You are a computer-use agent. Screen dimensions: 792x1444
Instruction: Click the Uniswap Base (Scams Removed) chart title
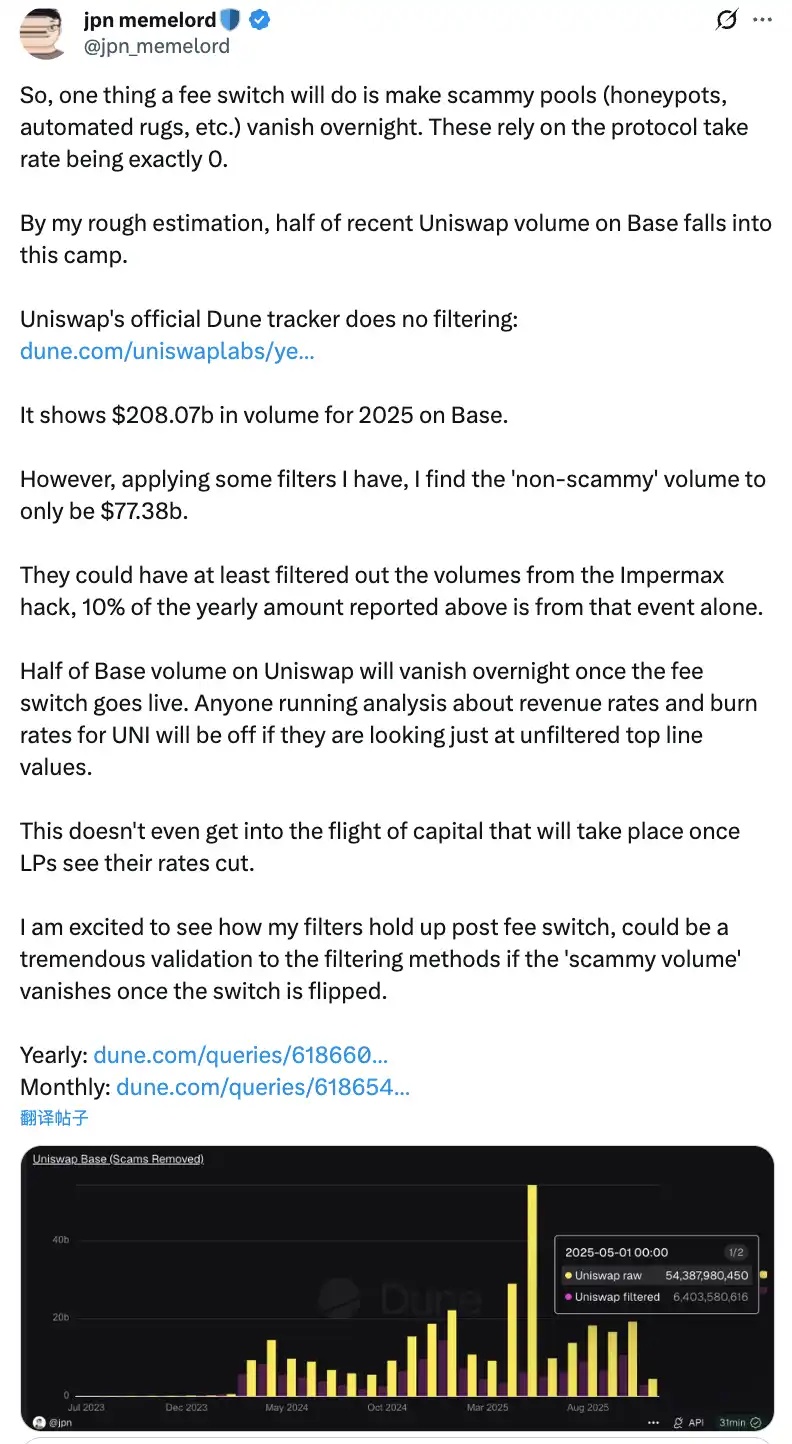point(118,1159)
